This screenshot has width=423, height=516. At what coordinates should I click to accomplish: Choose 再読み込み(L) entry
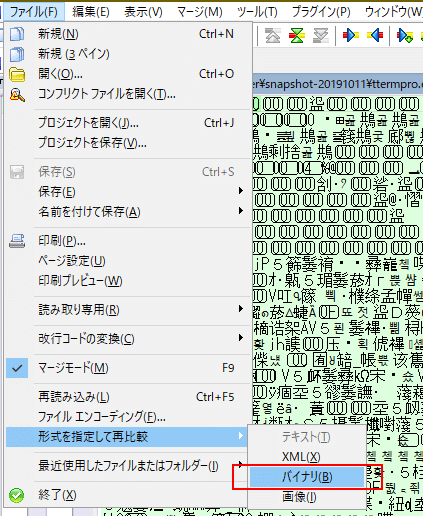pos(128,397)
